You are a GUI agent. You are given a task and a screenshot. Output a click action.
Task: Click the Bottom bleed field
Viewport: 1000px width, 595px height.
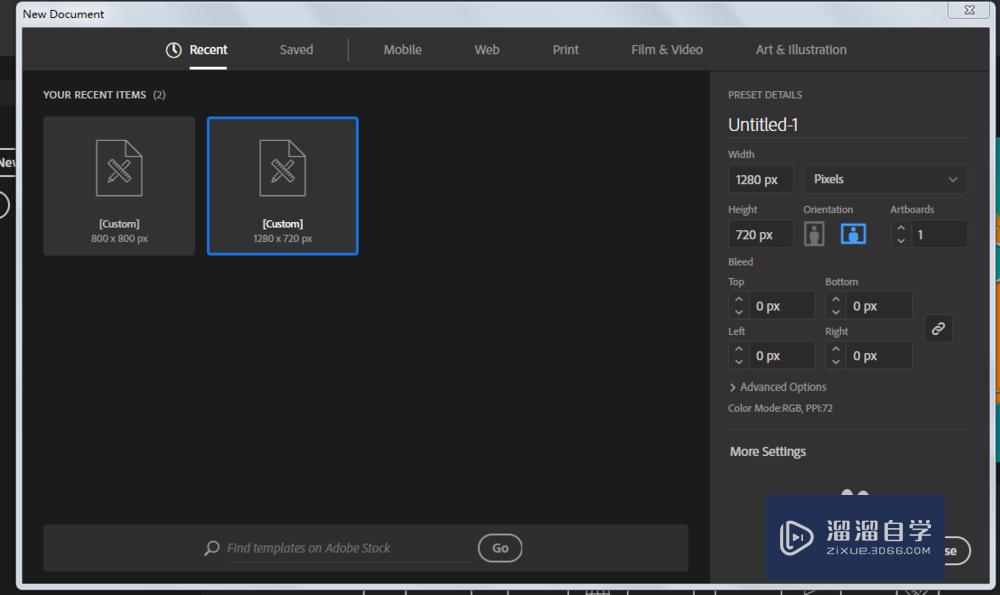[880, 306]
